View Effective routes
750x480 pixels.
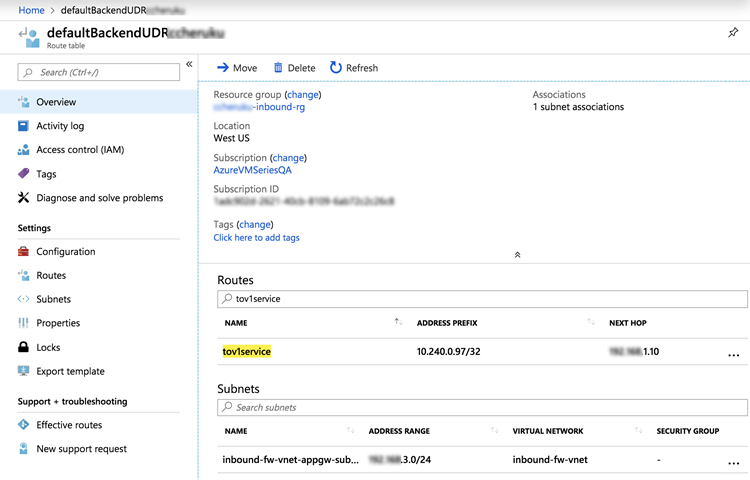coord(69,426)
